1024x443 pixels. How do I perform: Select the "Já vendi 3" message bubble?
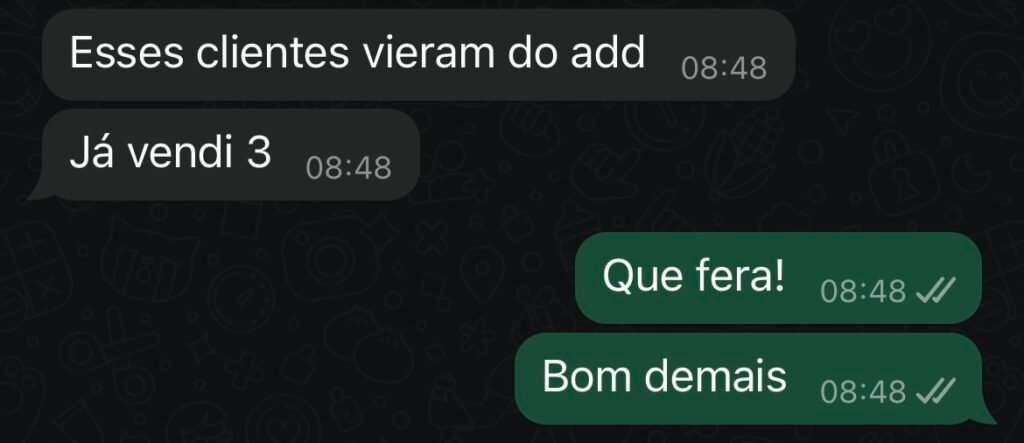223,154
